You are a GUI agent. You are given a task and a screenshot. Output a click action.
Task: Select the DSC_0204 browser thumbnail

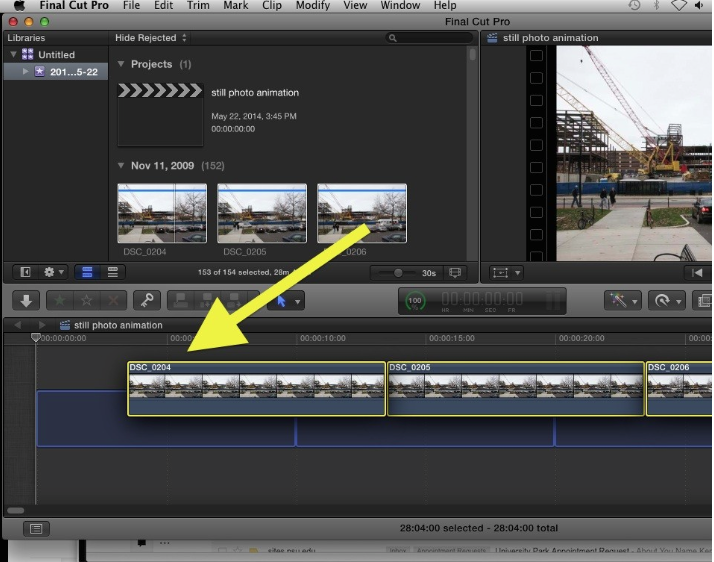click(x=162, y=213)
